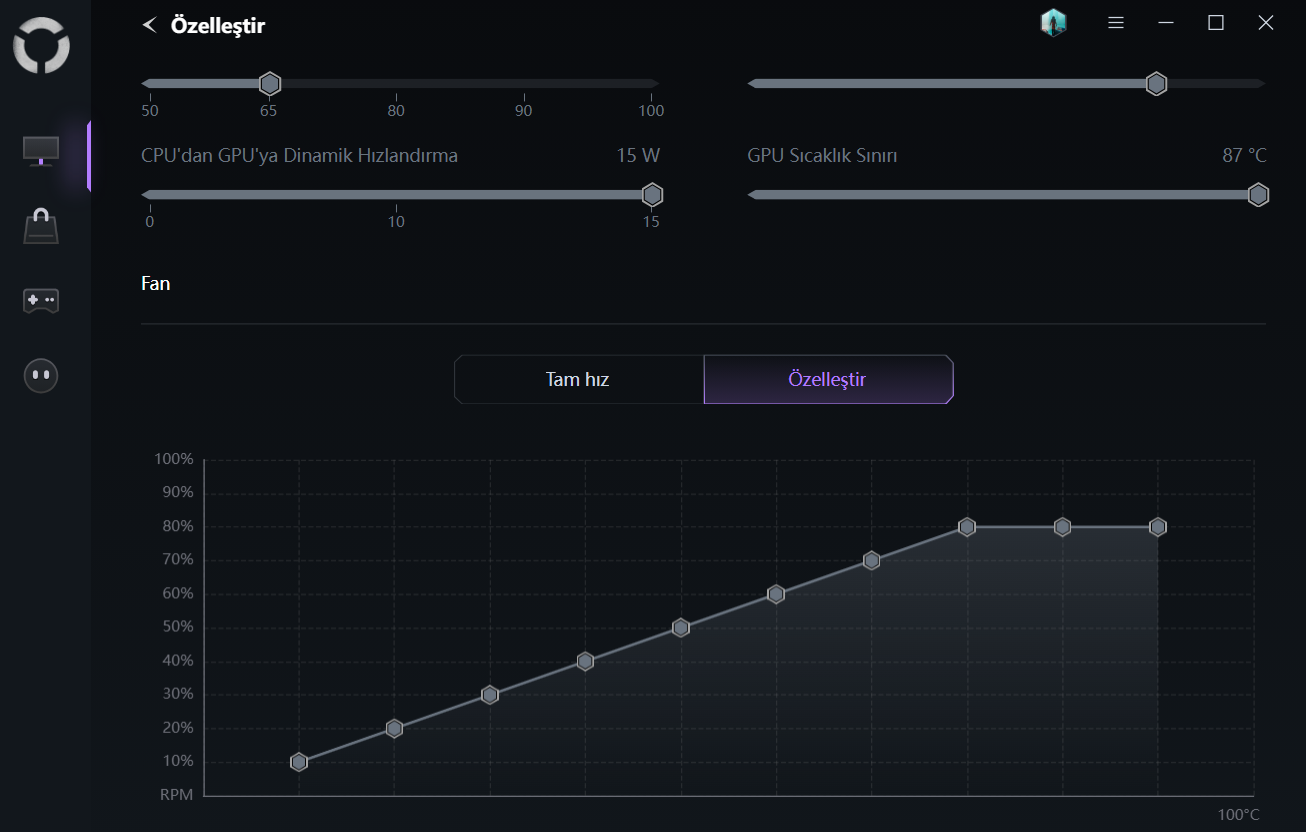The image size is (1306, 832).
Task: Select the fan curve point at 60%
Action: pos(776,594)
